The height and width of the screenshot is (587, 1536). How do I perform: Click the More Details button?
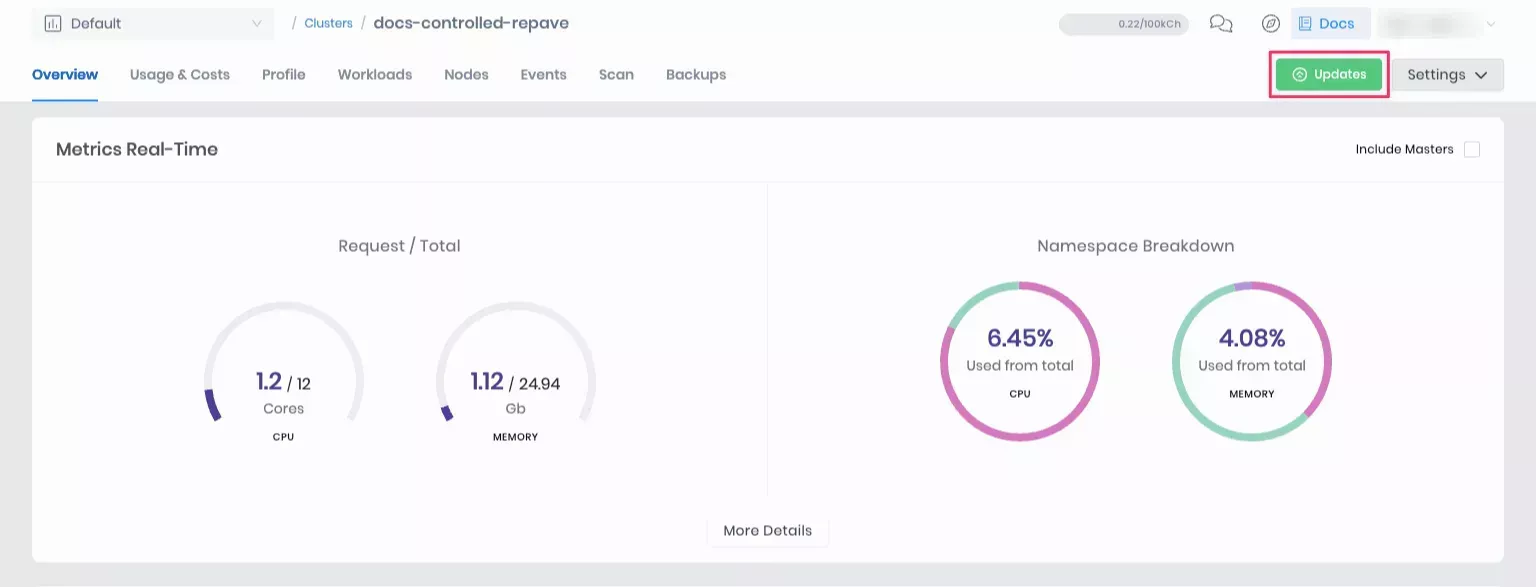coord(767,531)
